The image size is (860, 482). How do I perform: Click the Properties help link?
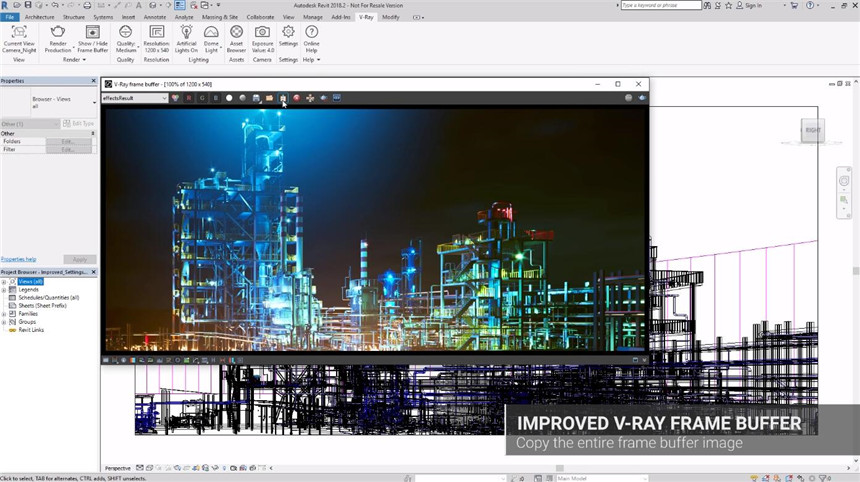point(19,259)
